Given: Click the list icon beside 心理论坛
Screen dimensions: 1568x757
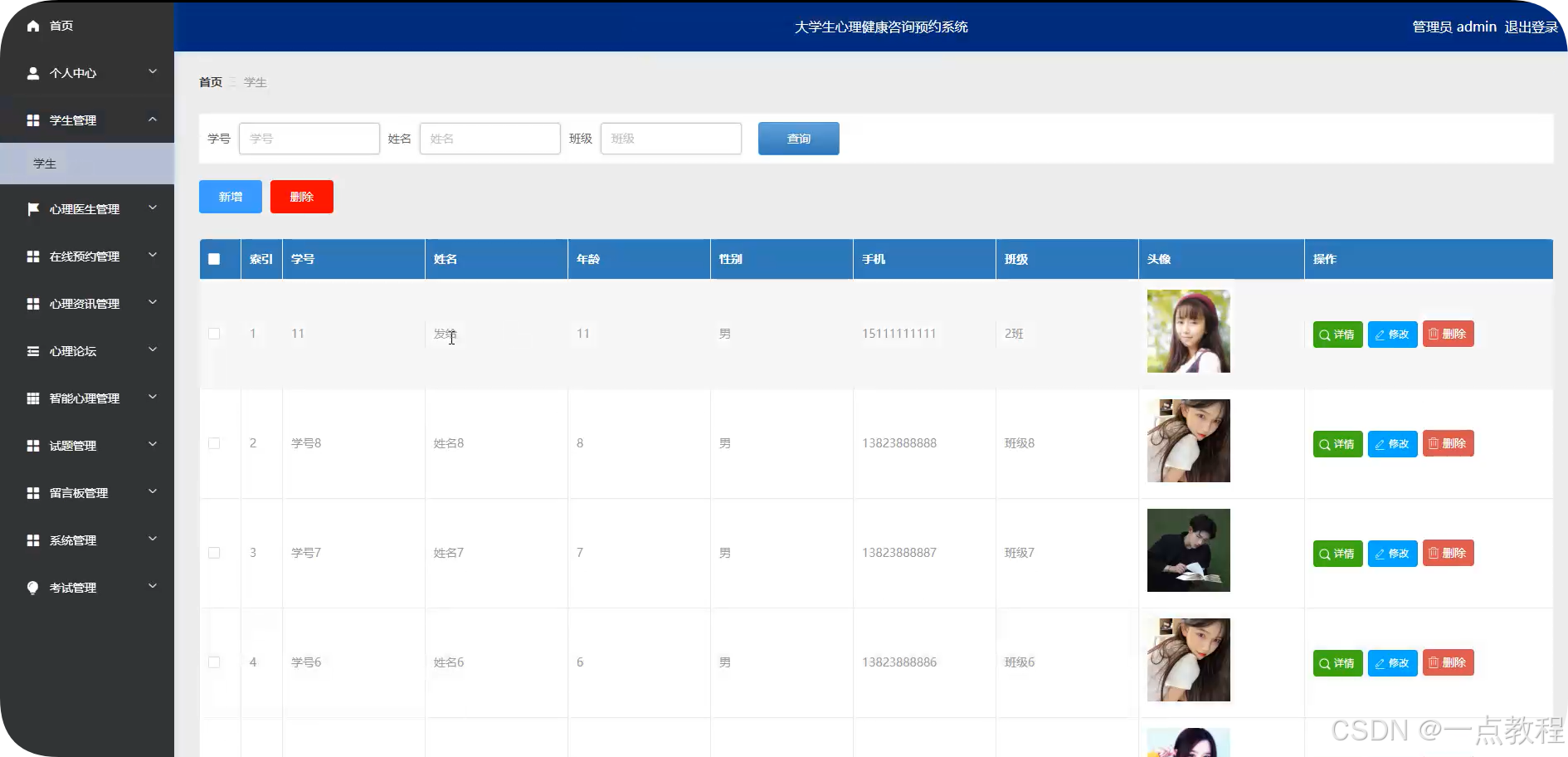Looking at the screenshot, I should pos(33,351).
